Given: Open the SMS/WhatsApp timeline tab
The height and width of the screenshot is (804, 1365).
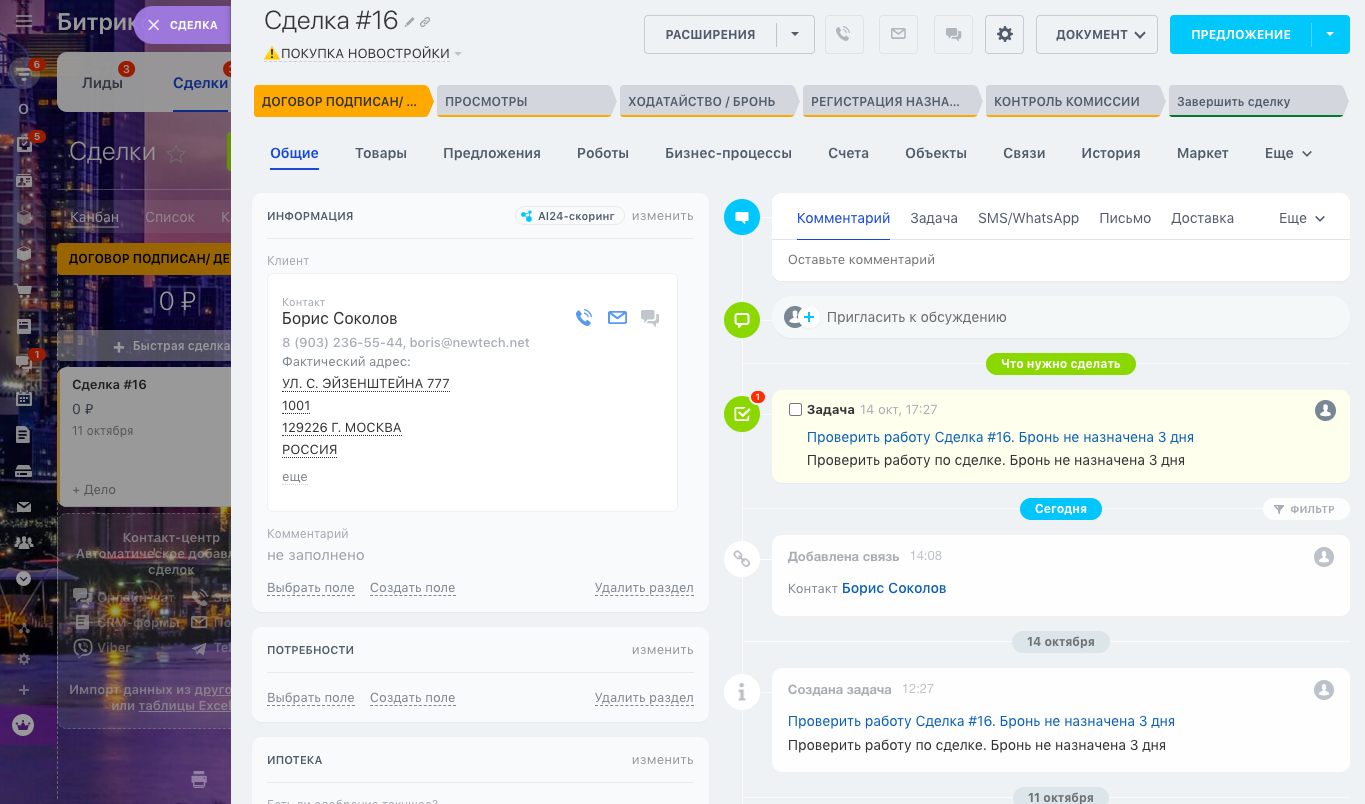Looking at the screenshot, I should [1028, 218].
